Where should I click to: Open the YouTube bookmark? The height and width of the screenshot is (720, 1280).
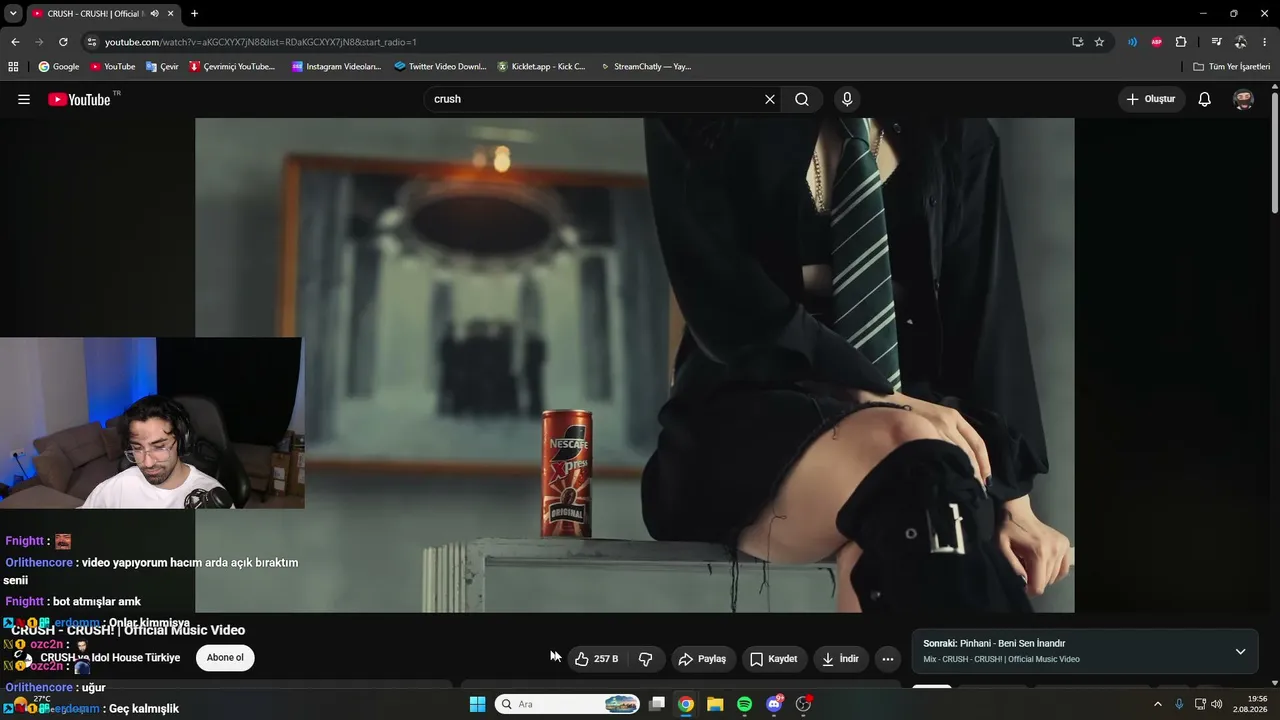coord(112,67)
